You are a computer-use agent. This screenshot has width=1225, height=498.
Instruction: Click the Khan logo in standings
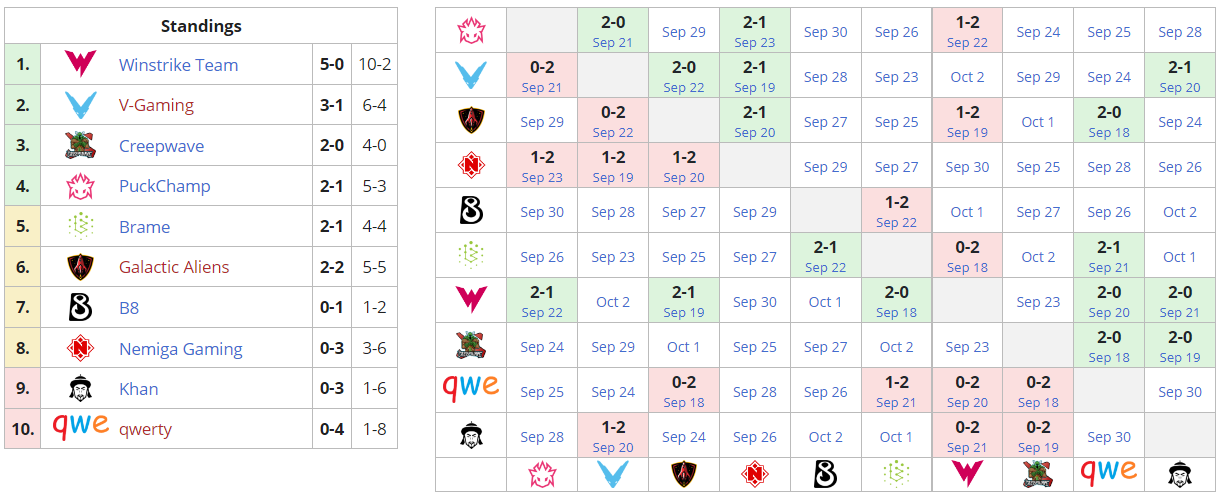coord(80,389)
